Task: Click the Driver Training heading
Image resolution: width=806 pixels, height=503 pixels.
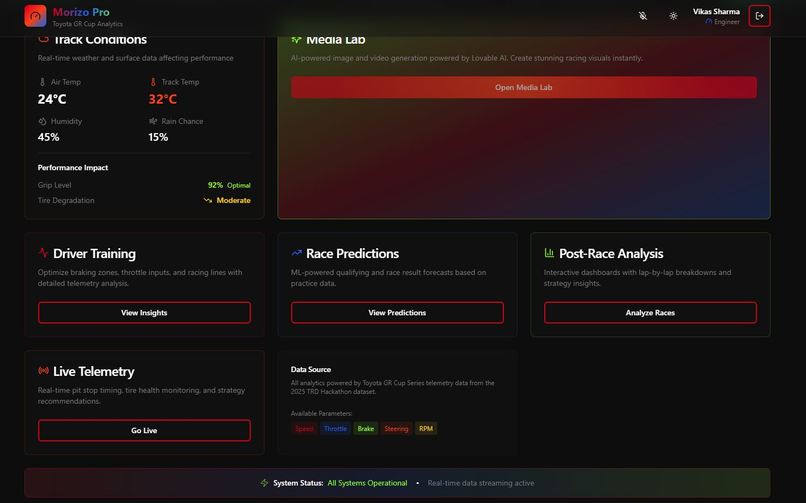Action: click(95, 253)
